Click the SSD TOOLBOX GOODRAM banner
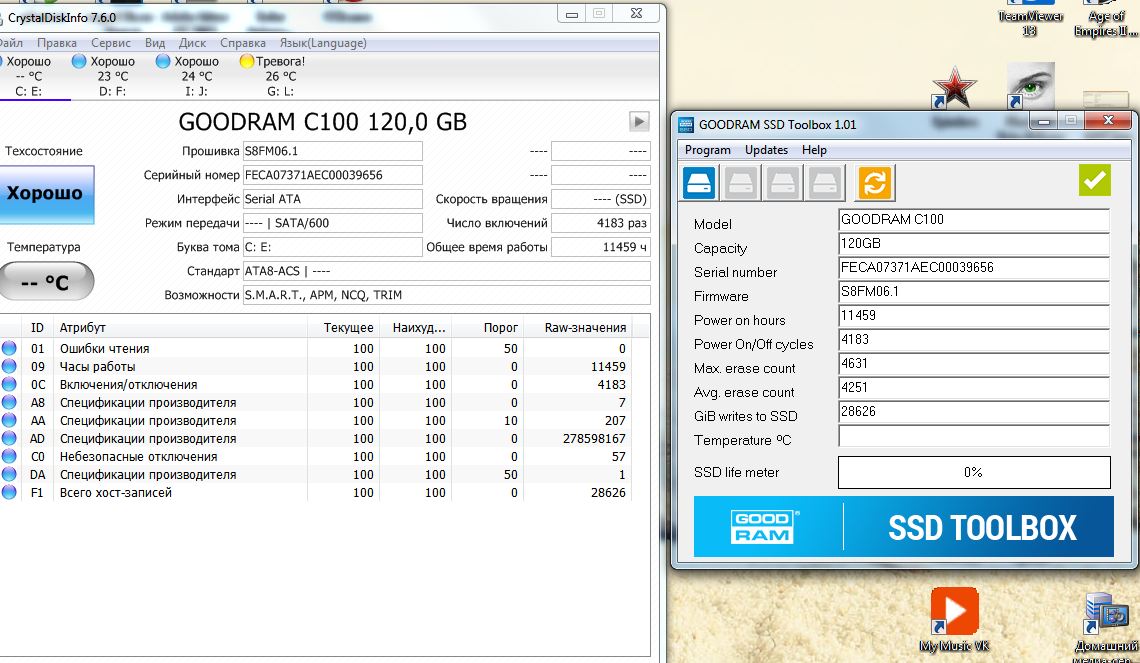Viewport: 1140px width, 663px height. click(904, 527)
